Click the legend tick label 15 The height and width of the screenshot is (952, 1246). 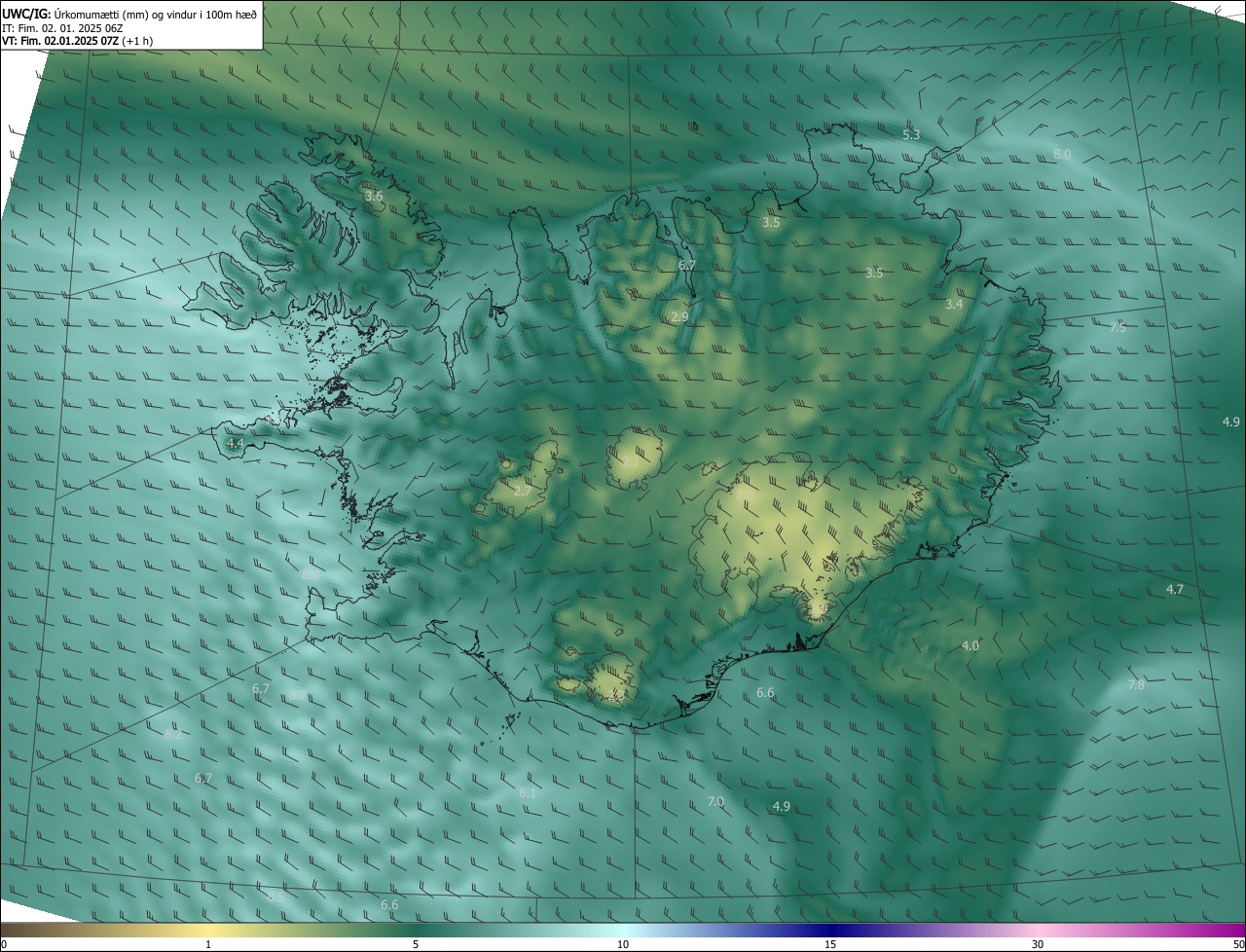tap(830, 945)
